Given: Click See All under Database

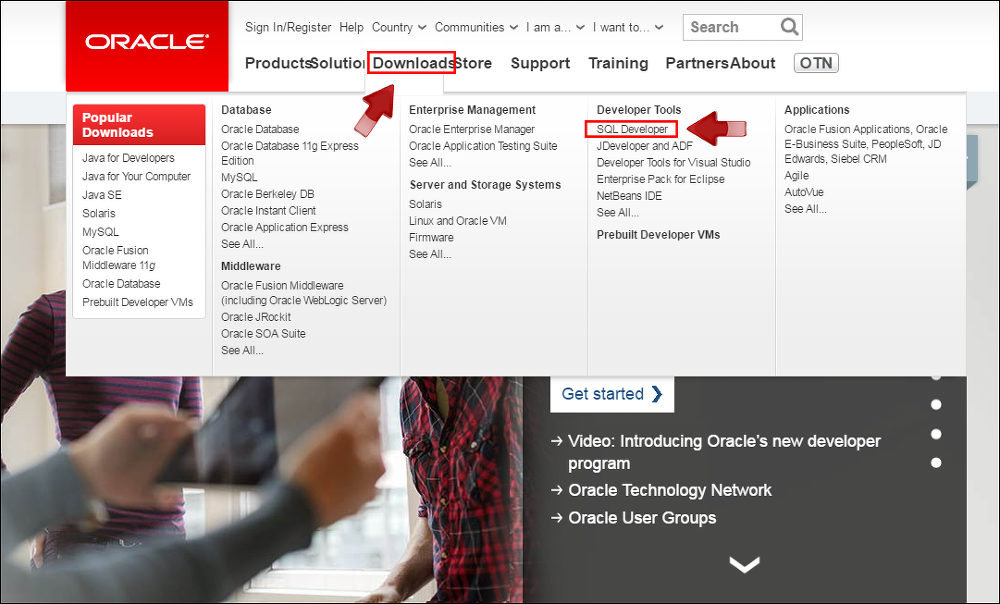Looking at the screenshot, I should click(242, 244).
